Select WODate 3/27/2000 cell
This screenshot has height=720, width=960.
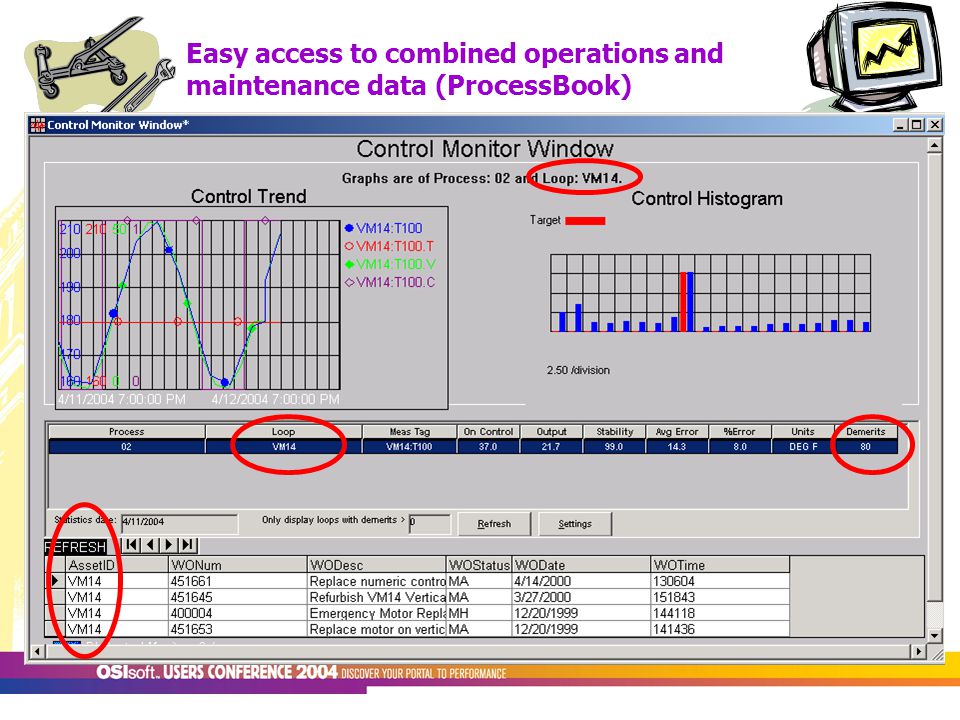(x=581, y=597)
